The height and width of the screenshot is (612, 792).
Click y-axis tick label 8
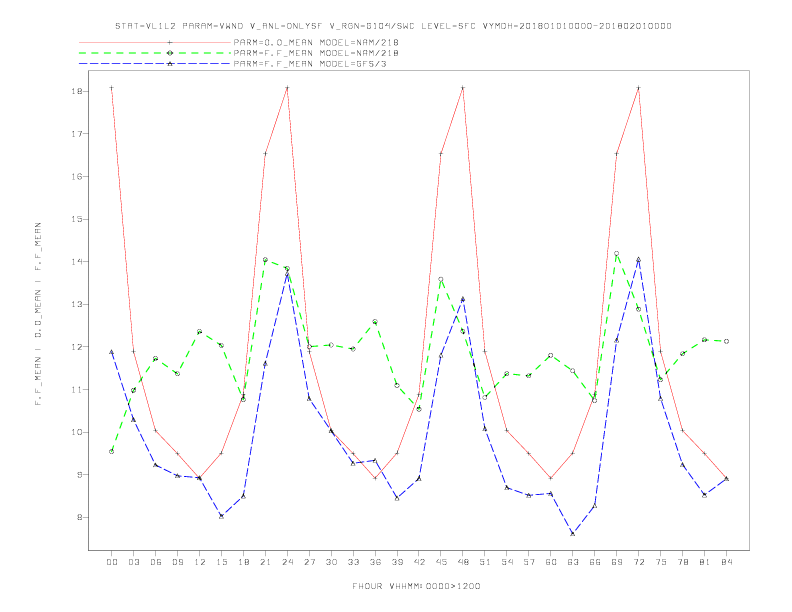coord(80,517)
